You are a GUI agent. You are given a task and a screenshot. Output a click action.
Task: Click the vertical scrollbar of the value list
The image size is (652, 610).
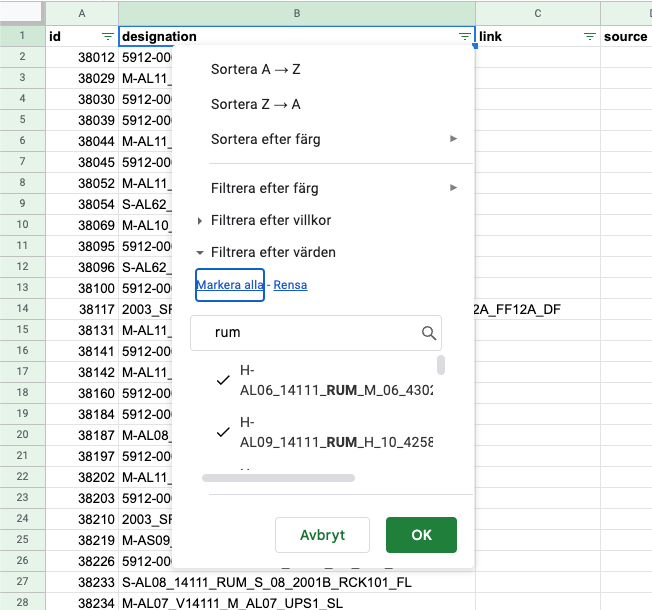point(441,365)
